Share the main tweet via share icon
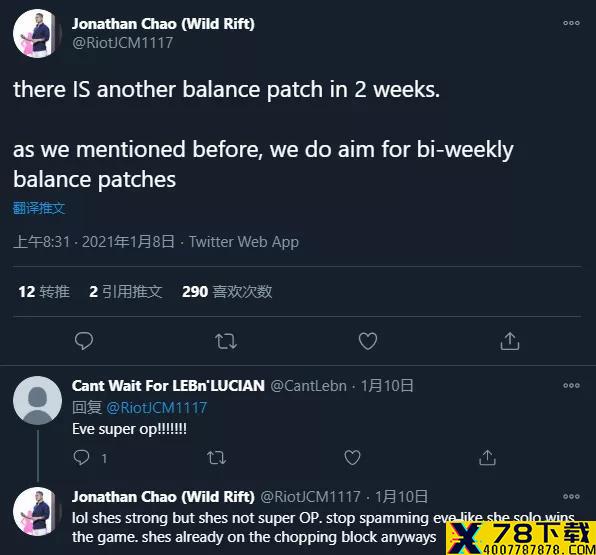596x555 pixels. [510, 341]
